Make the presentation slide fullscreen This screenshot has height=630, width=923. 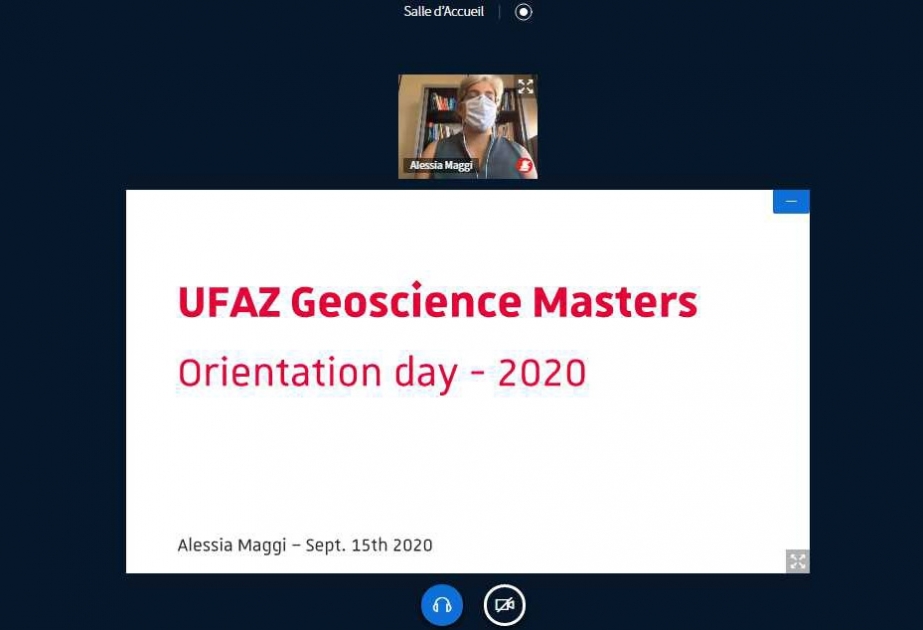point(798,561)
